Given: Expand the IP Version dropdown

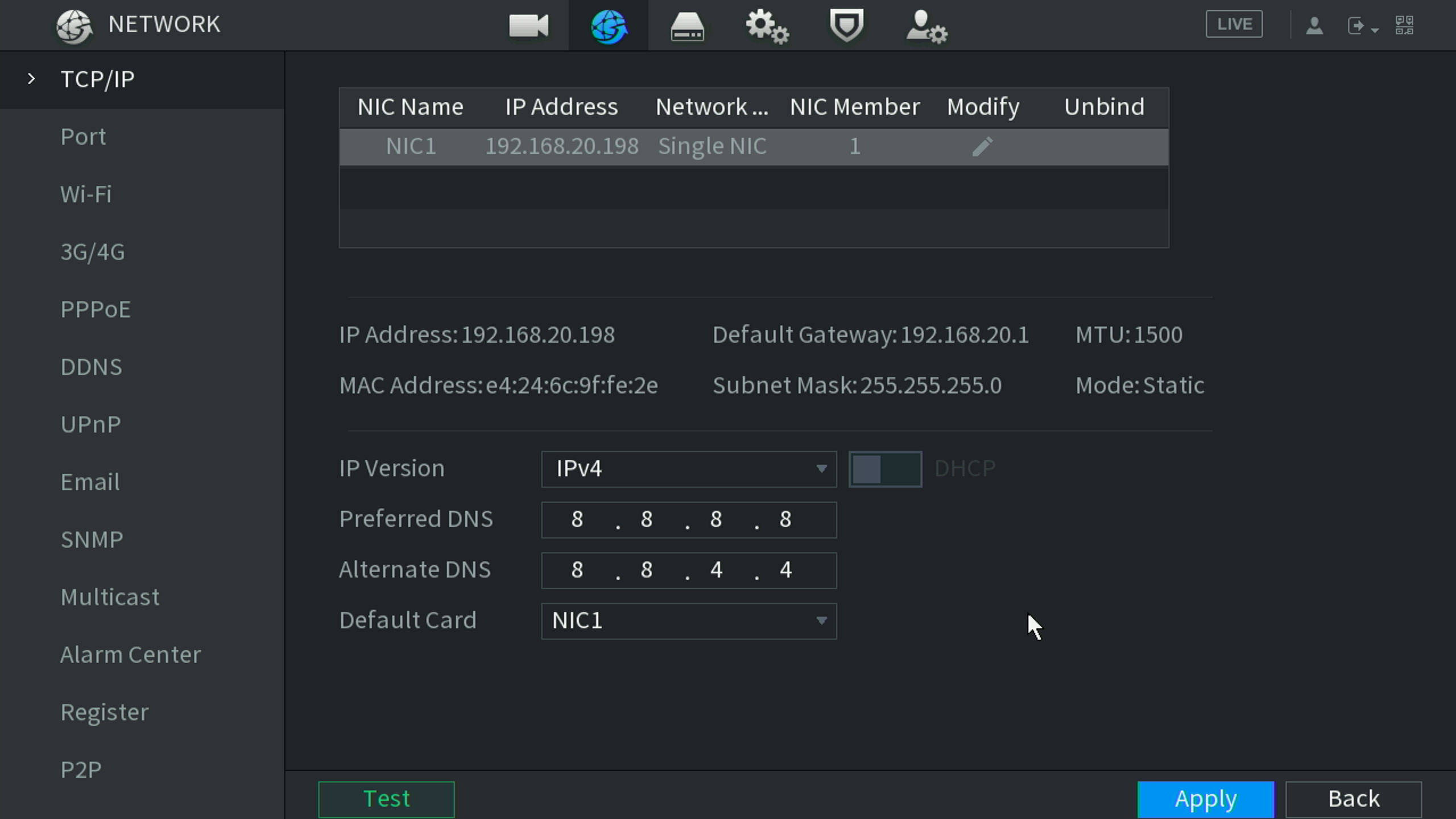Looking at the screenshot, I should (688, 469).
